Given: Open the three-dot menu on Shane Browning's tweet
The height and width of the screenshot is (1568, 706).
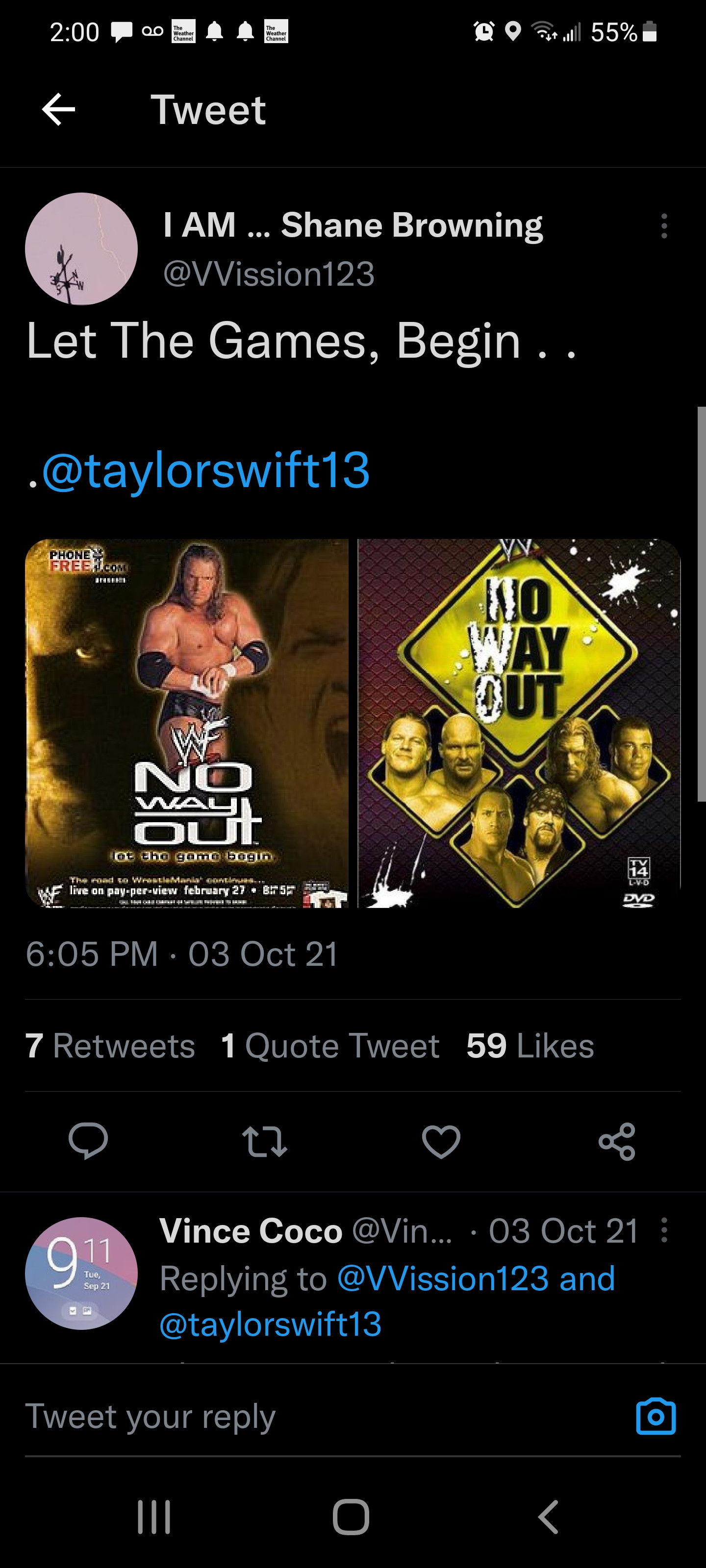Looking at the screenshot, I should click(x=664, y=226).
